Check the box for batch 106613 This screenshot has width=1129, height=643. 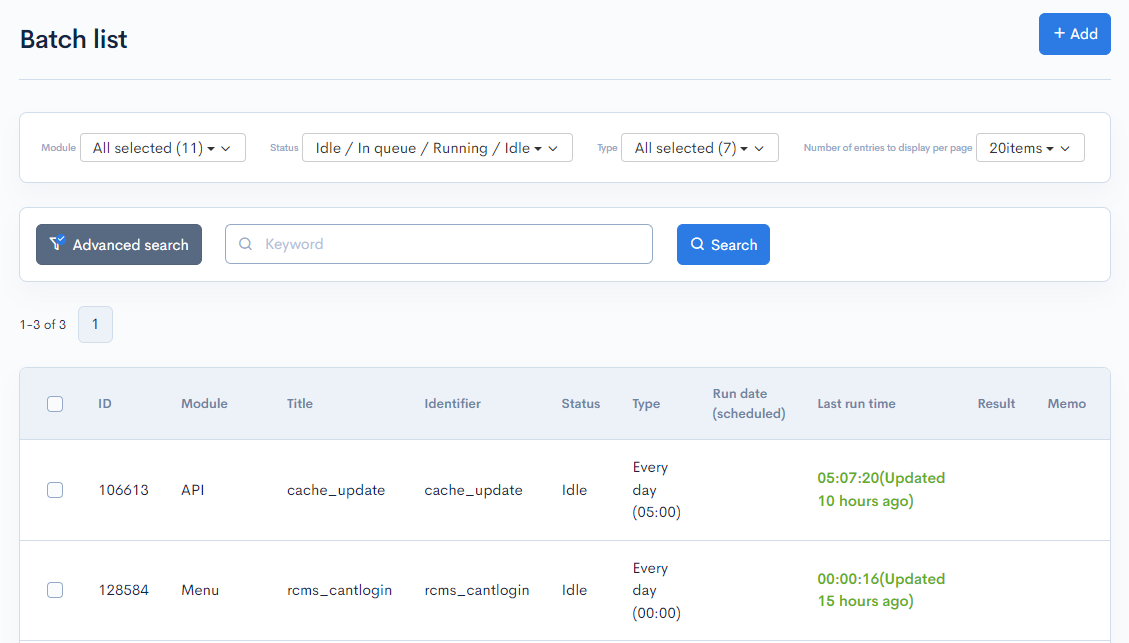tap(55, 490)
